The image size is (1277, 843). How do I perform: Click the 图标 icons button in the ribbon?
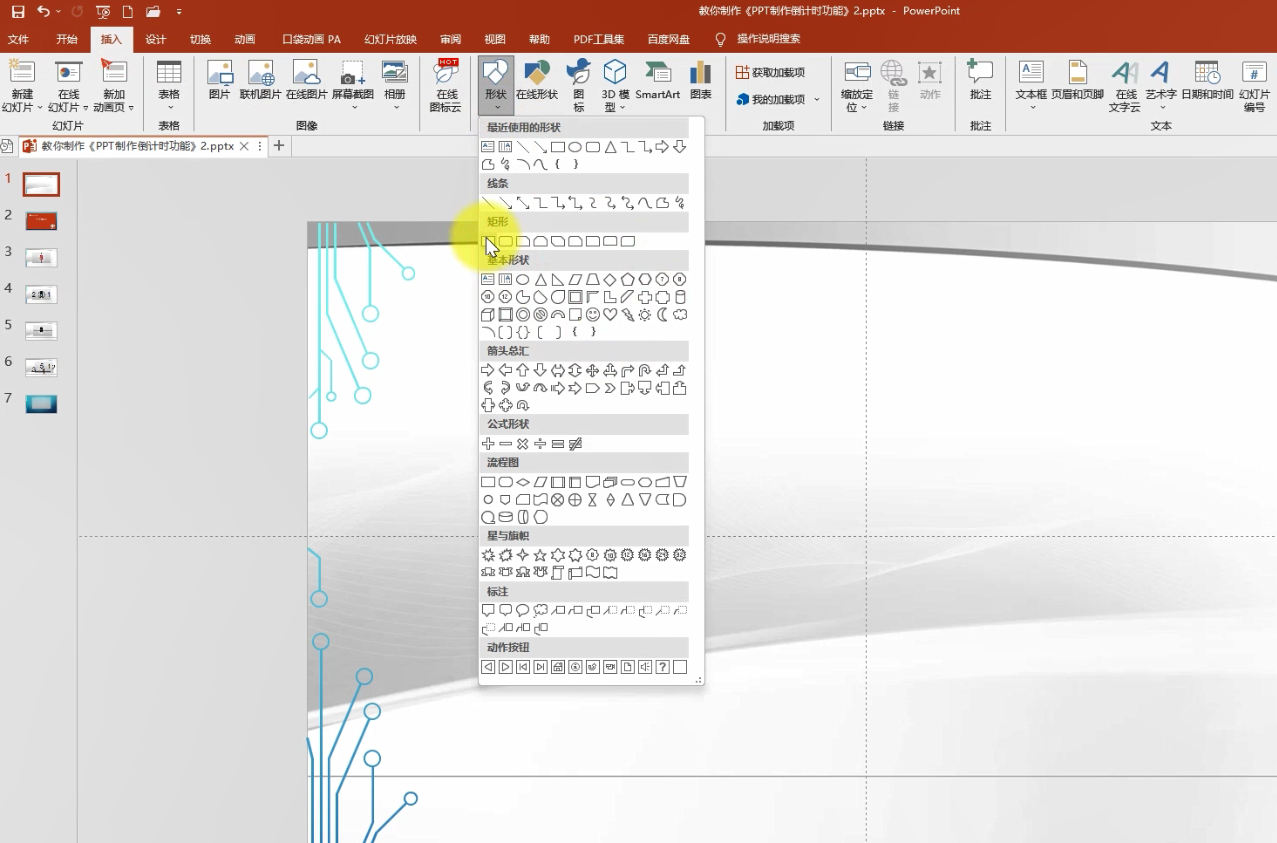coord(578,85)
